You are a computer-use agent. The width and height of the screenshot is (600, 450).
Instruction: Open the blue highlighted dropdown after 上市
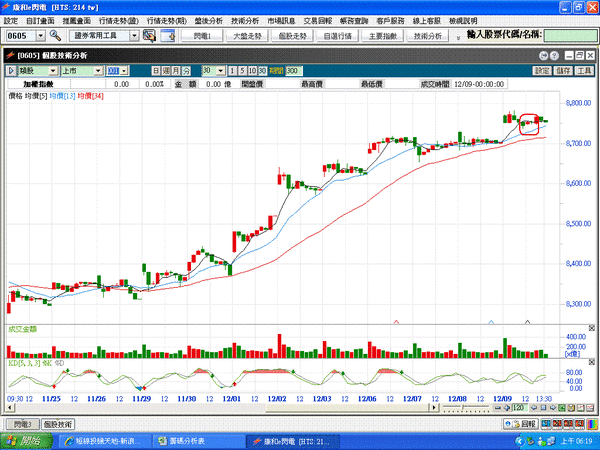pyautogui.click(x=124, y=71)
